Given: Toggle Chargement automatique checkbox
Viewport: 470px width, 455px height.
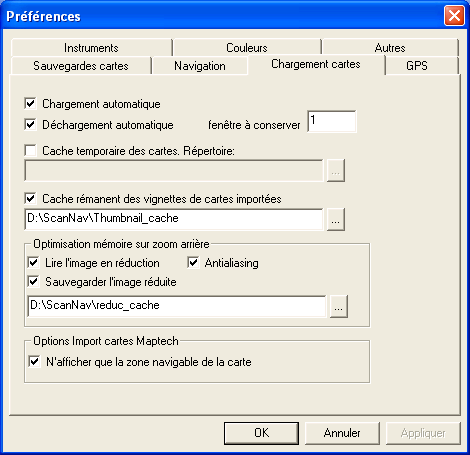Looking at the screenshot, I should [x=30, y=104].
